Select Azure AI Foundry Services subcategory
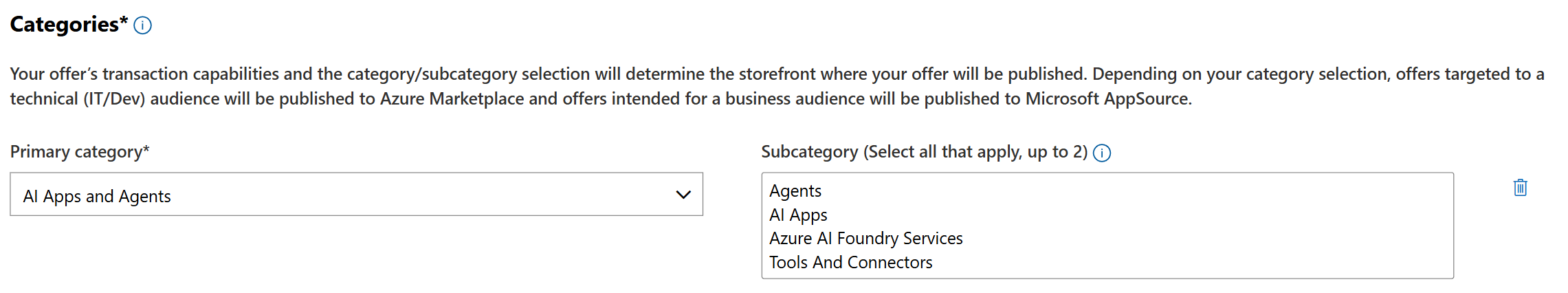The image size is (1568, 293). pyautogui.click(x=865, y=238)
